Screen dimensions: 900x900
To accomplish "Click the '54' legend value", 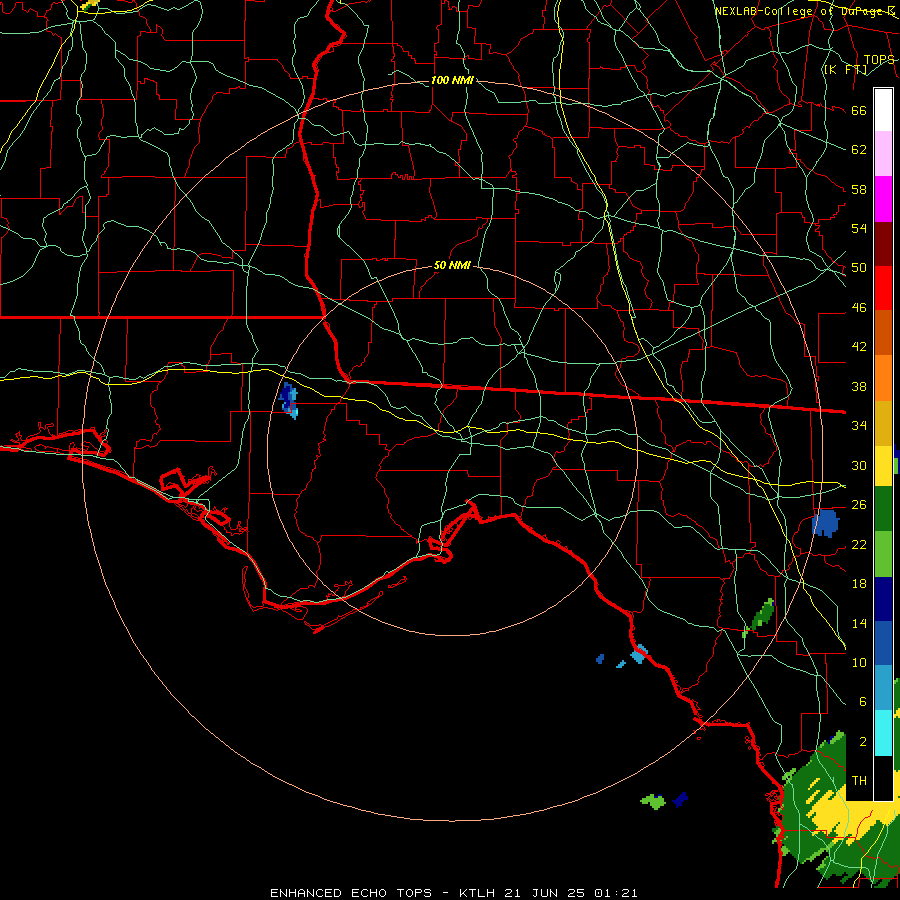I will [x=859, y=228].
